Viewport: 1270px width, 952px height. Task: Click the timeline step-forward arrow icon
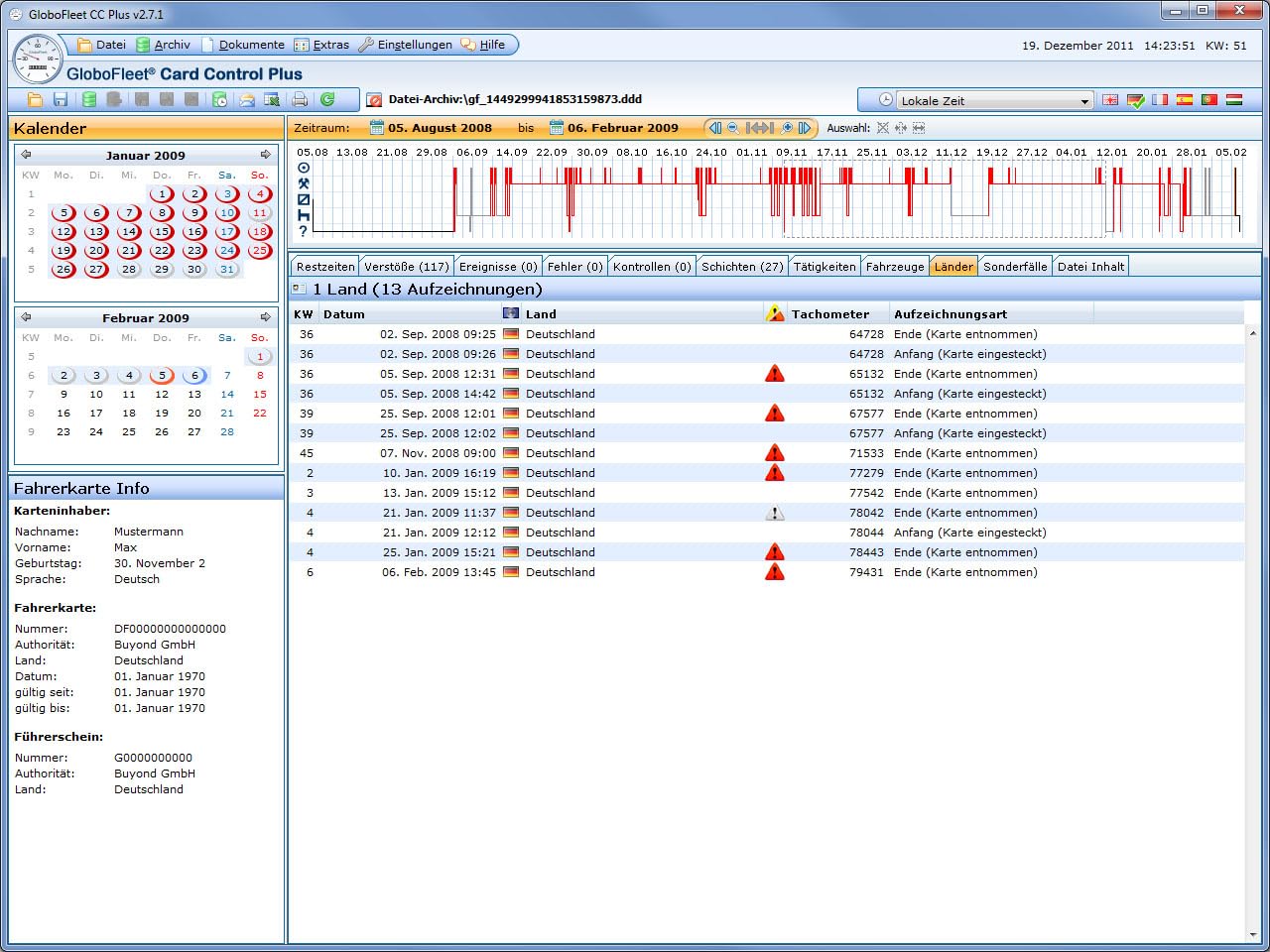click(805, 128)
